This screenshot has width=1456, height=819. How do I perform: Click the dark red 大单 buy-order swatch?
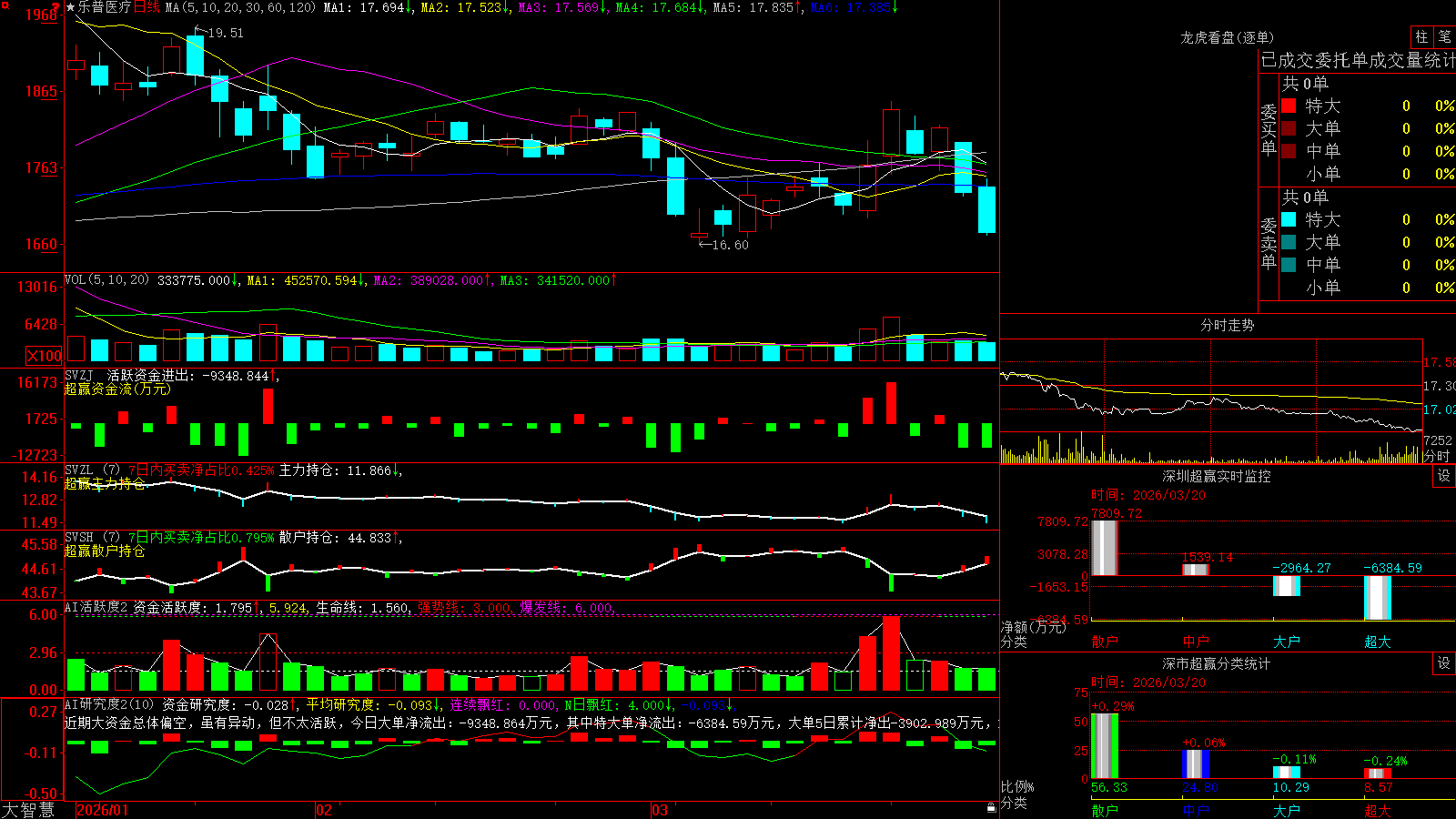pyautogui.click(x=1289, y=128)
